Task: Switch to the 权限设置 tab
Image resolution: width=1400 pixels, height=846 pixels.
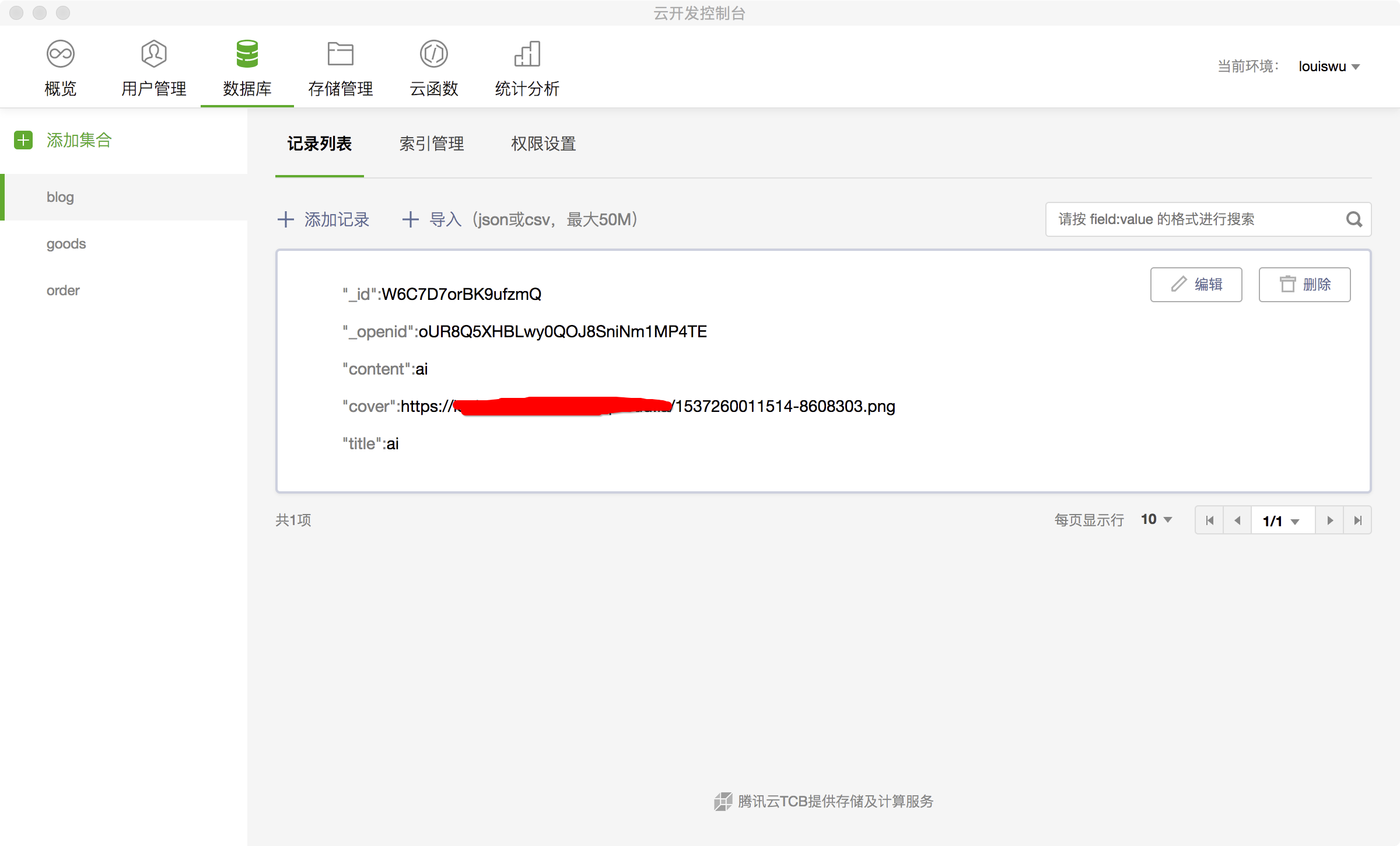Action: click(543, 144)
